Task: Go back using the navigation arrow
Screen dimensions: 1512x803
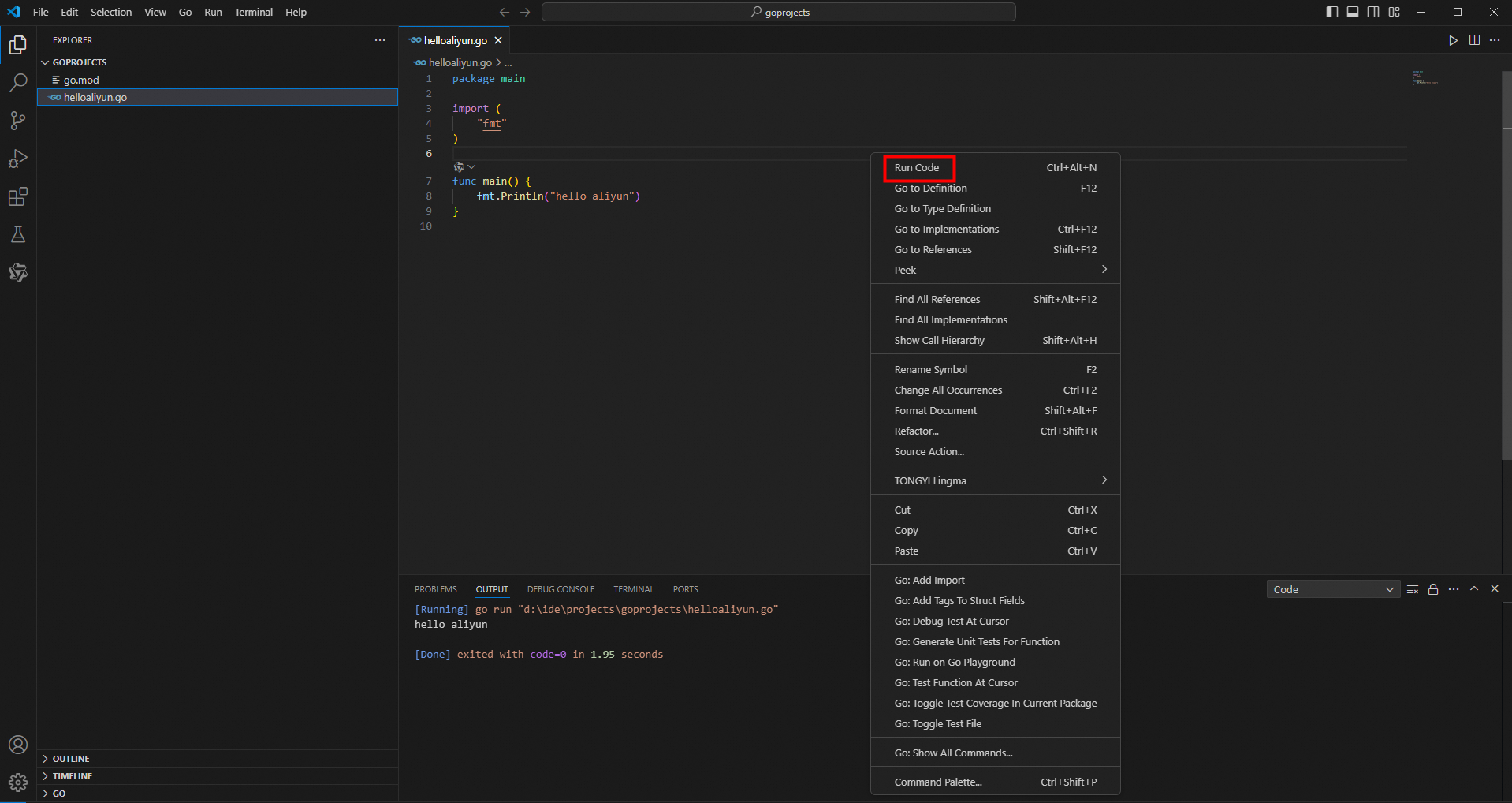Action: pos(505,12)
